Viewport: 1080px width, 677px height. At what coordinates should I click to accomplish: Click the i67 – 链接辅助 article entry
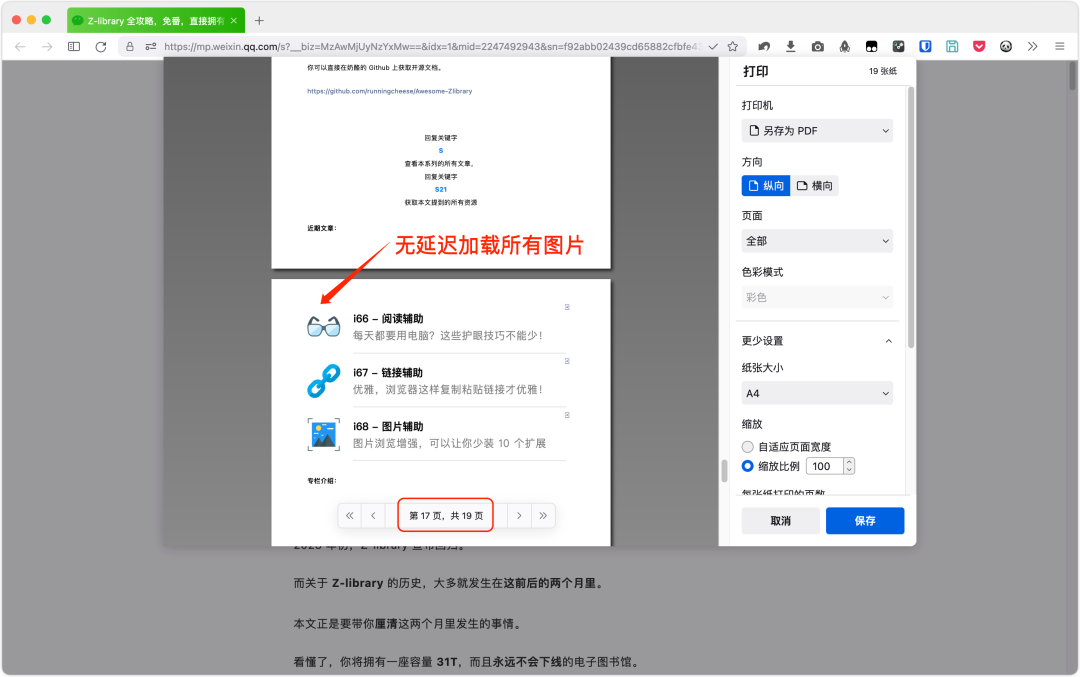tap(436, 381)
